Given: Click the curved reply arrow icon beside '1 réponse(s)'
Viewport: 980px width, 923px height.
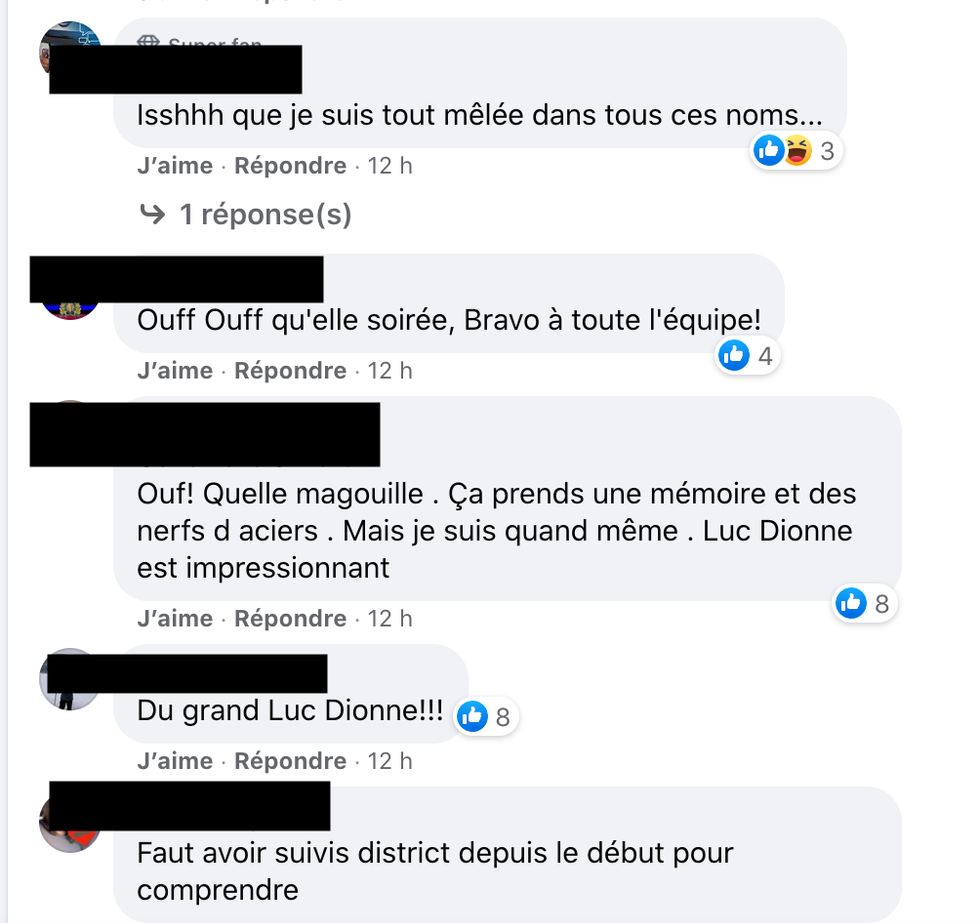Looking at the screenshot, I should pyautogui.click(x=152, y=214).
